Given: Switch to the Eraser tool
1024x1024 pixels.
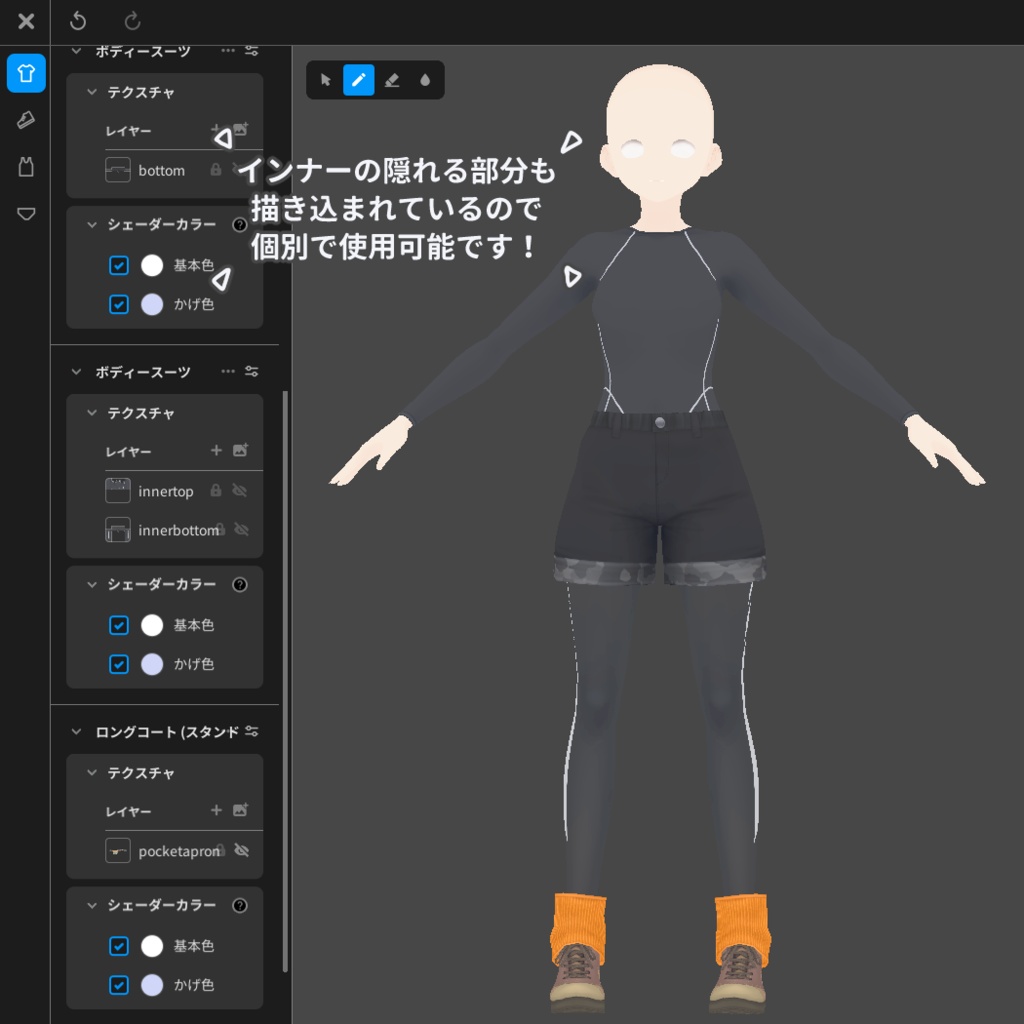Looking at the screenshot, I should pyautogui.click(x=391, y=80).
